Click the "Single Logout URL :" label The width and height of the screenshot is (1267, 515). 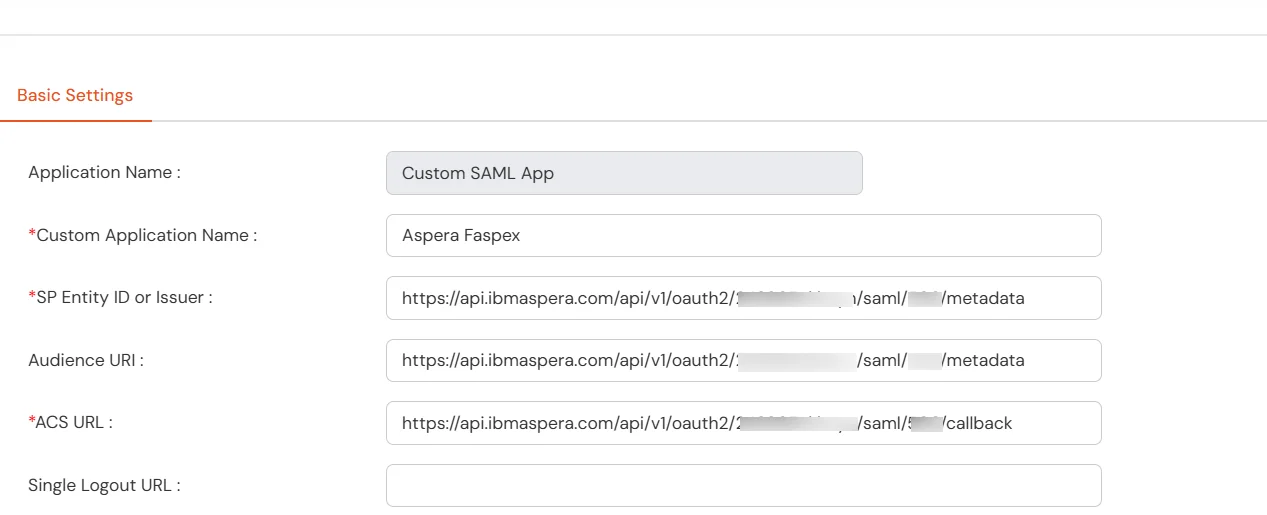pyautogui.click(x=104, y=485)
